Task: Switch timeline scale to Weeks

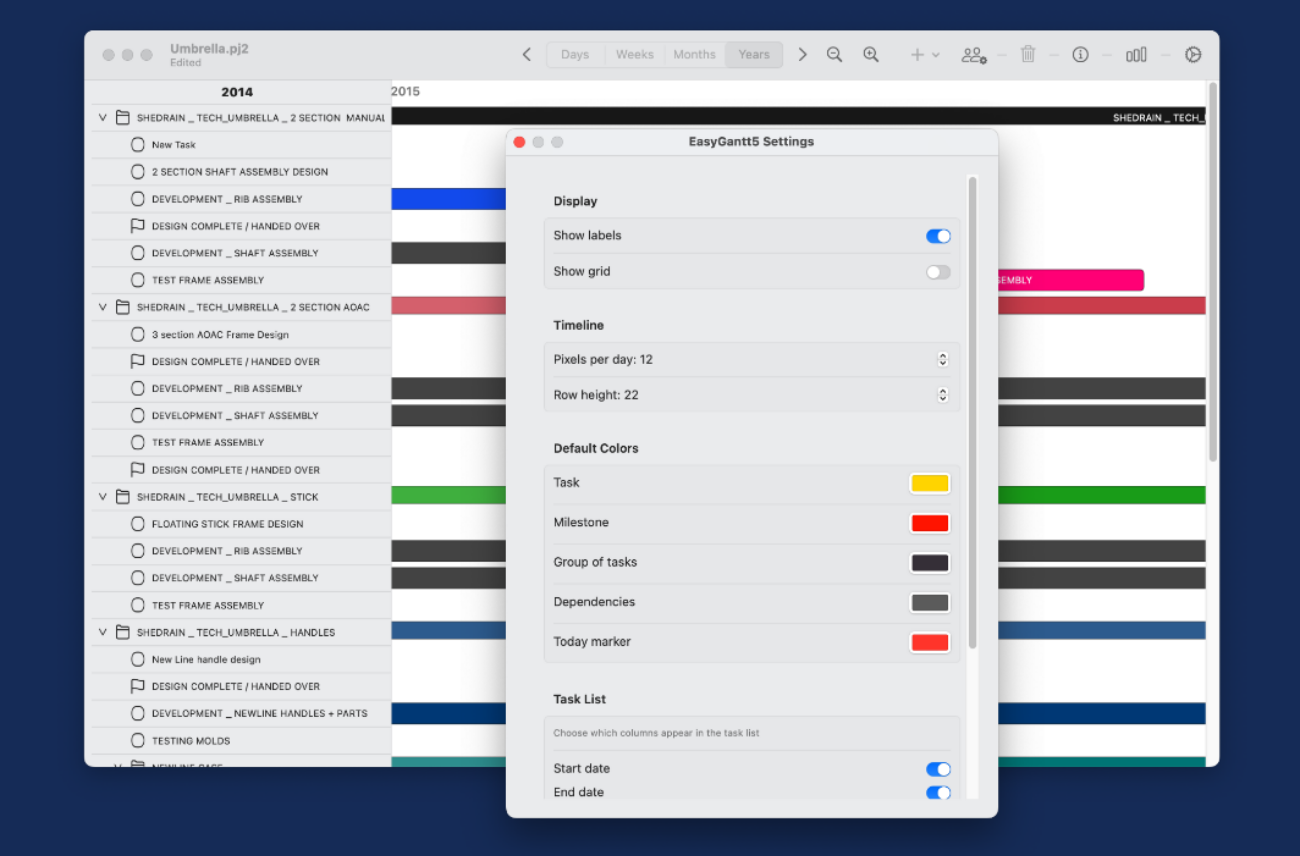Action: click(635, 55)
